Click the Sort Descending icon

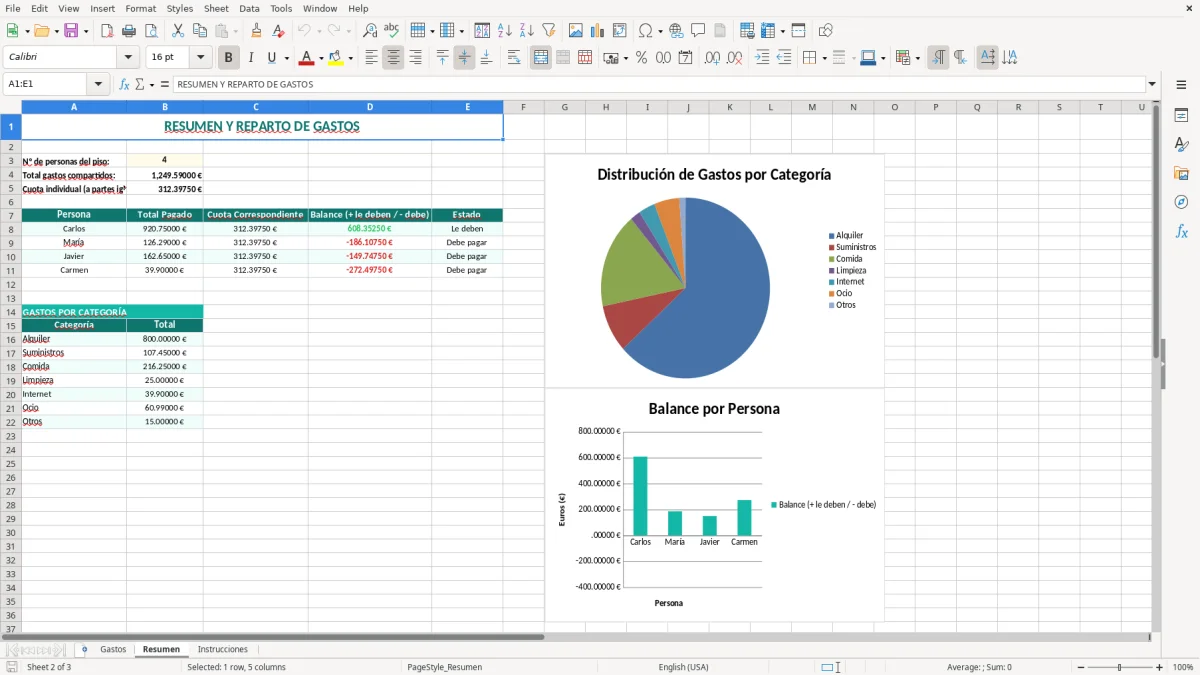[x=527, y=31]
